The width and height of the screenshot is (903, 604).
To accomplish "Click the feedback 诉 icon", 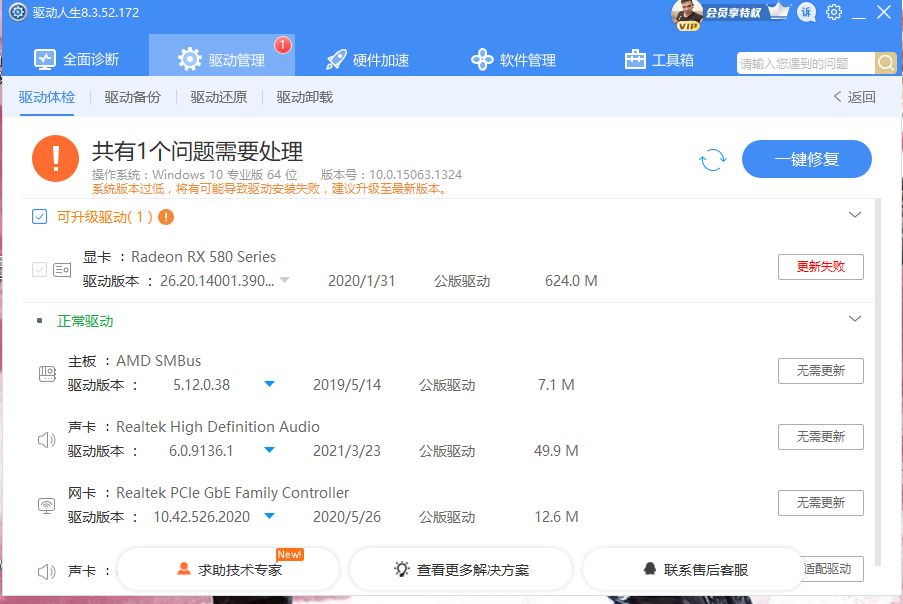I will pyautogui.click(x=806, y=12).
